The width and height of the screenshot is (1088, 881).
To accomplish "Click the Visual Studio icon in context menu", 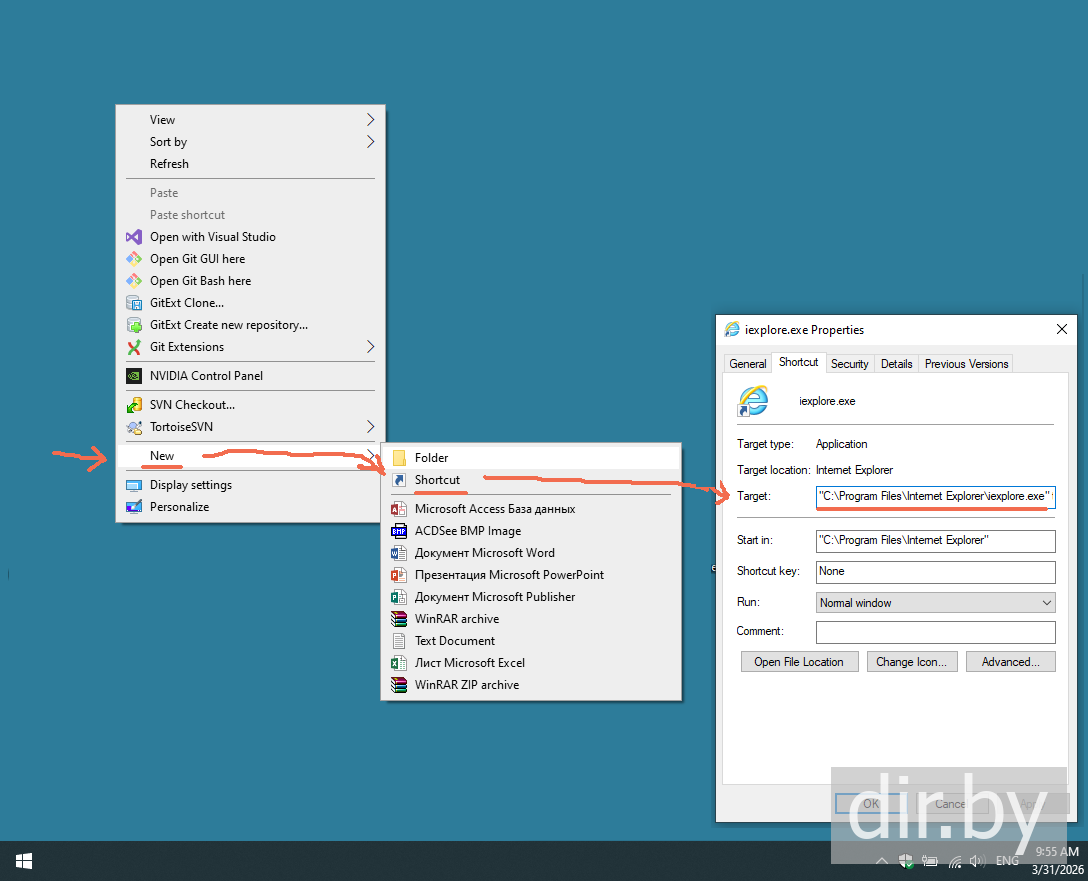I will point(134,237).
